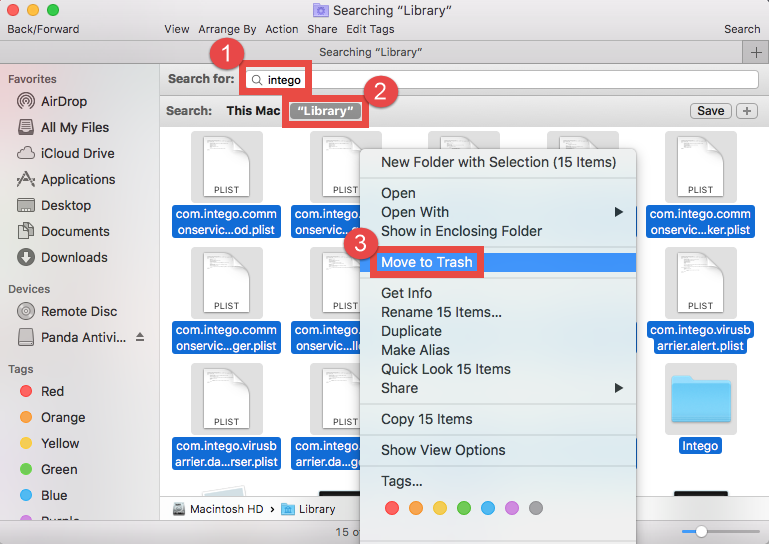Viewport: 769px width, 544px height.
Task: Apply green tag from context menu
Action: point(464,508)
